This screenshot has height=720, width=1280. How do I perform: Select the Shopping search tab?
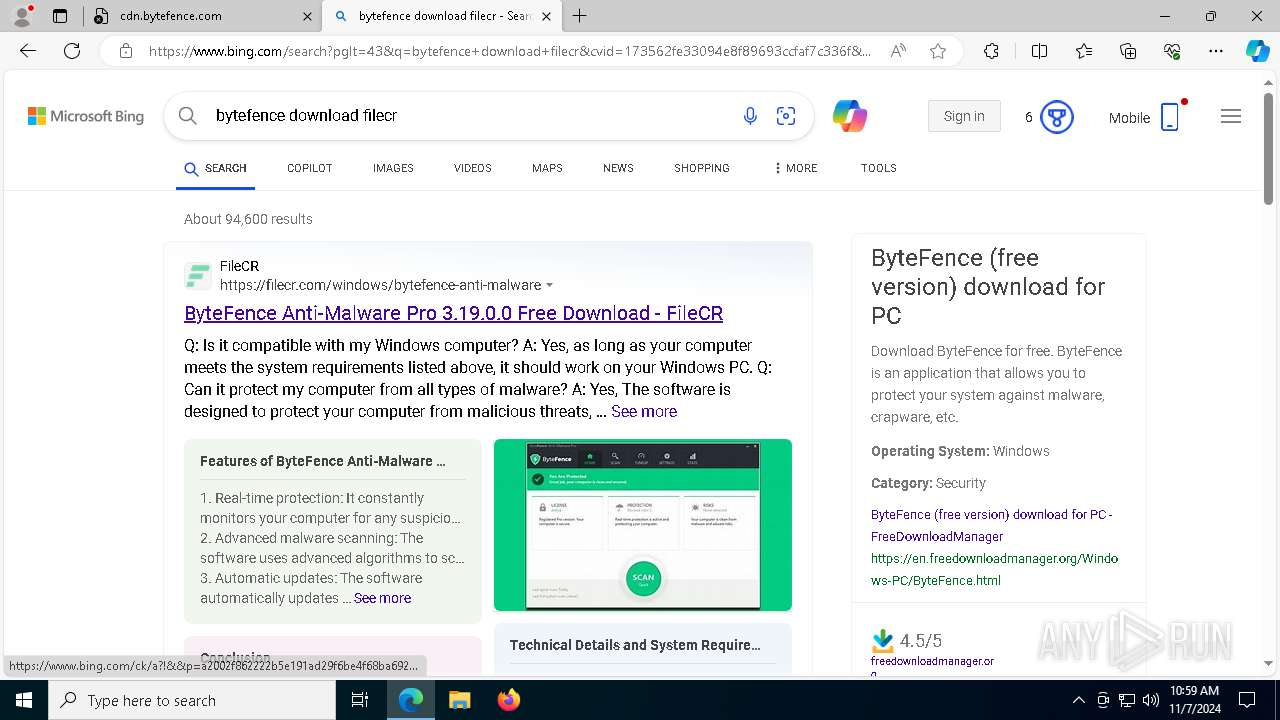701,168
